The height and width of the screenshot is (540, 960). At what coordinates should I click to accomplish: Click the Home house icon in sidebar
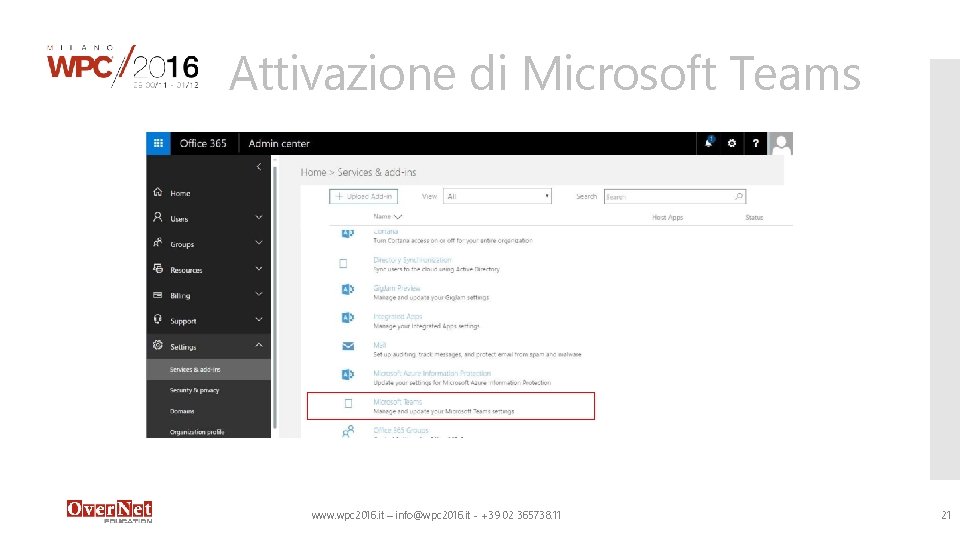coord(158,192)
